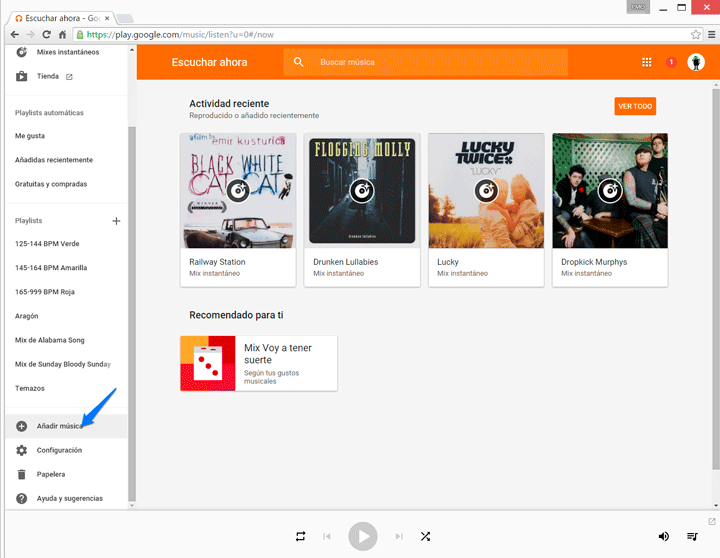Select the 165-999 BPM Roja playlist
The width and height of the screenshot is (720, 558).
pos(45,292)
